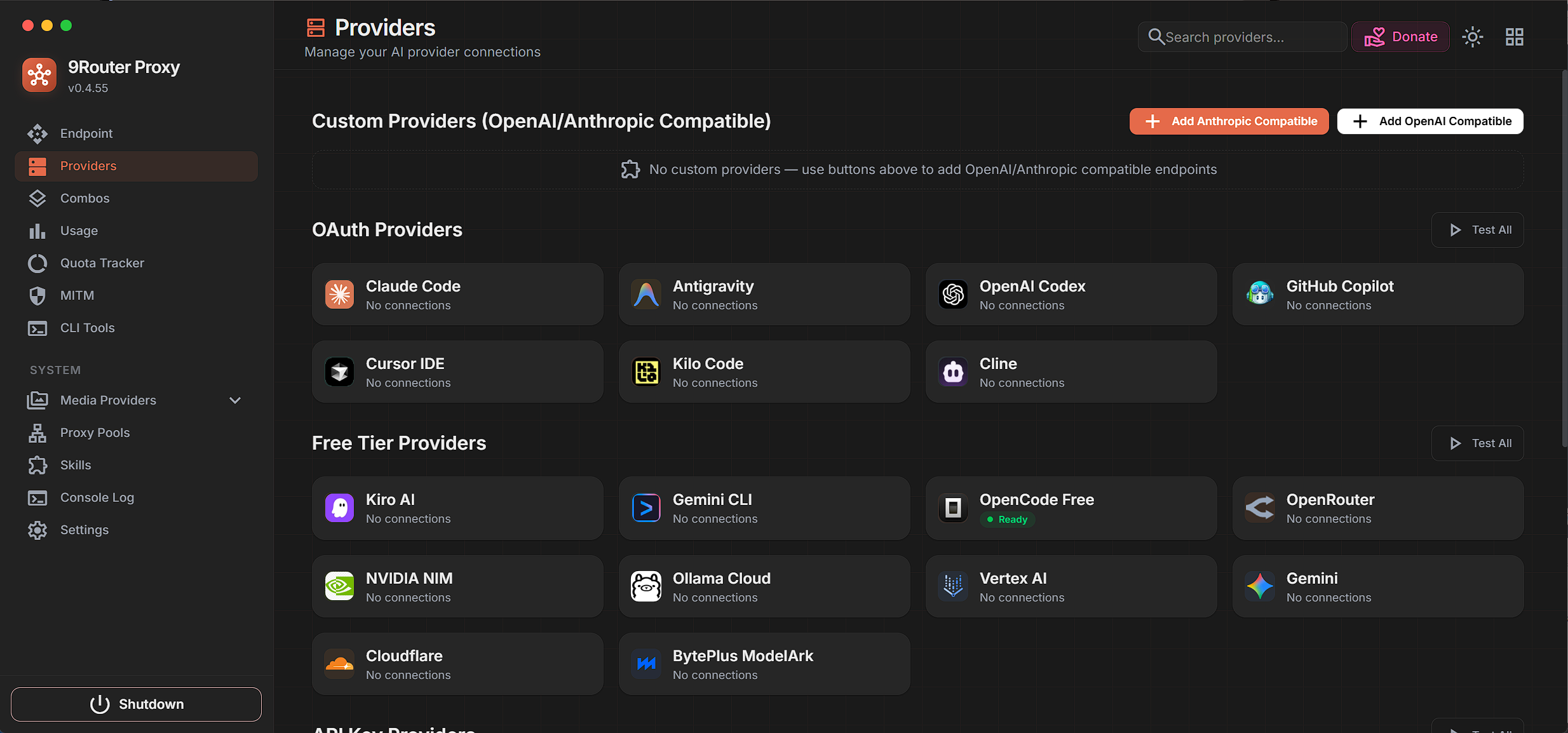
Task: Click the Donate button
Action: point(1400,37)
